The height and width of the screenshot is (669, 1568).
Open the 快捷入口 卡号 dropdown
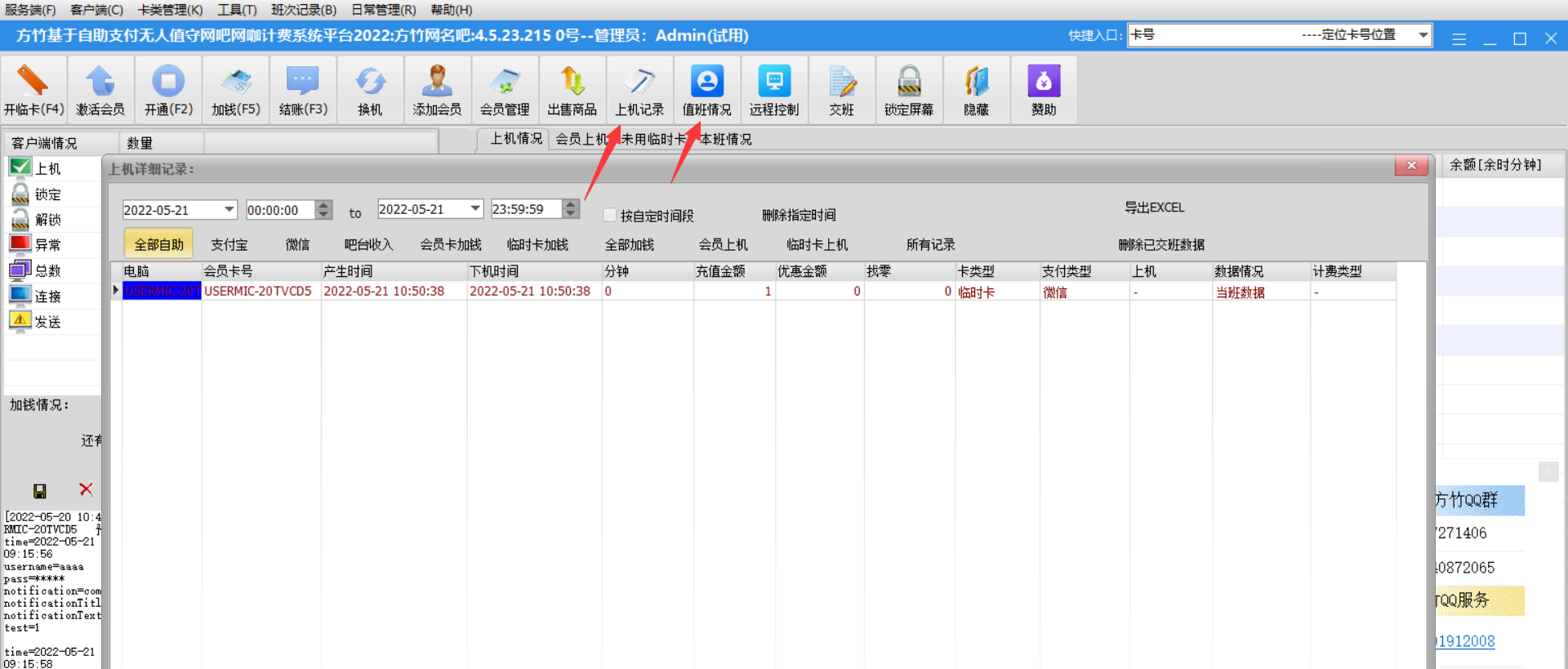(1423, 35)
